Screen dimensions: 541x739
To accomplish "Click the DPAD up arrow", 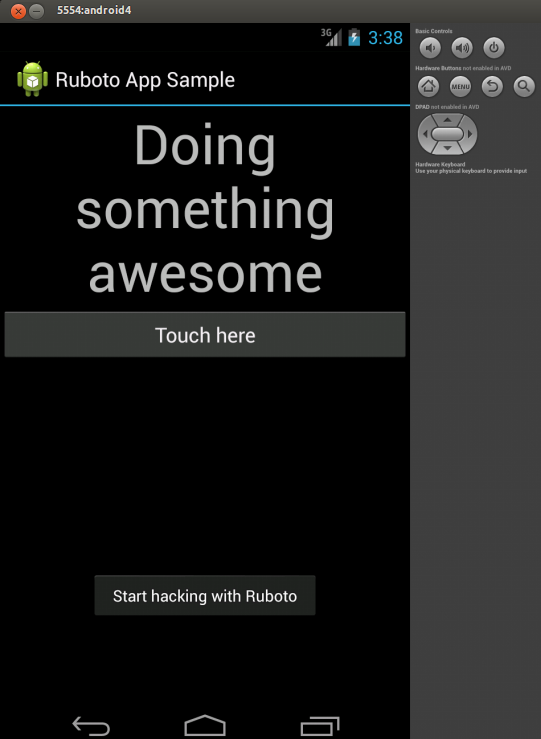I will tap(447, 120).
